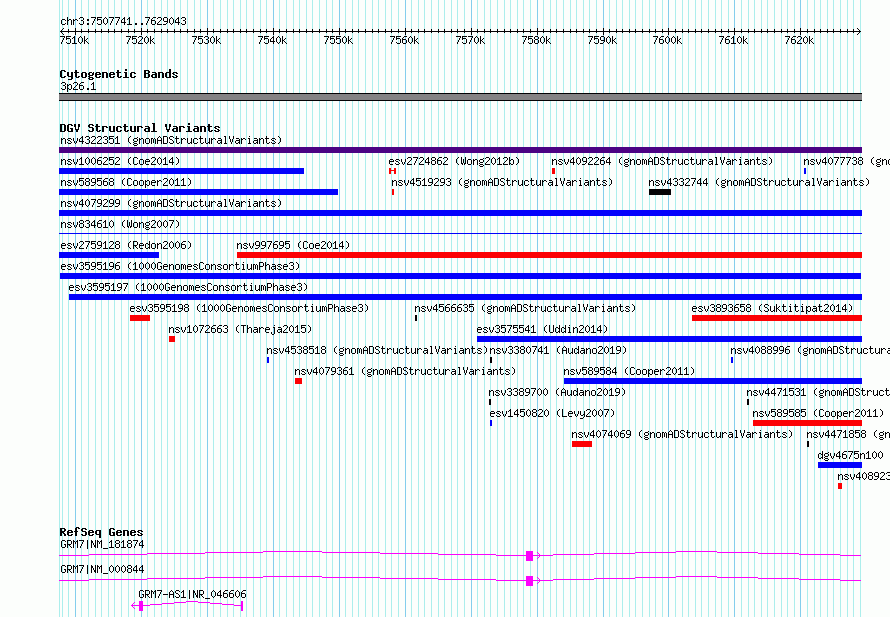Click the blue nsv589584 variant bar
This screenshot has height=617, width=890.
point(713,381)
